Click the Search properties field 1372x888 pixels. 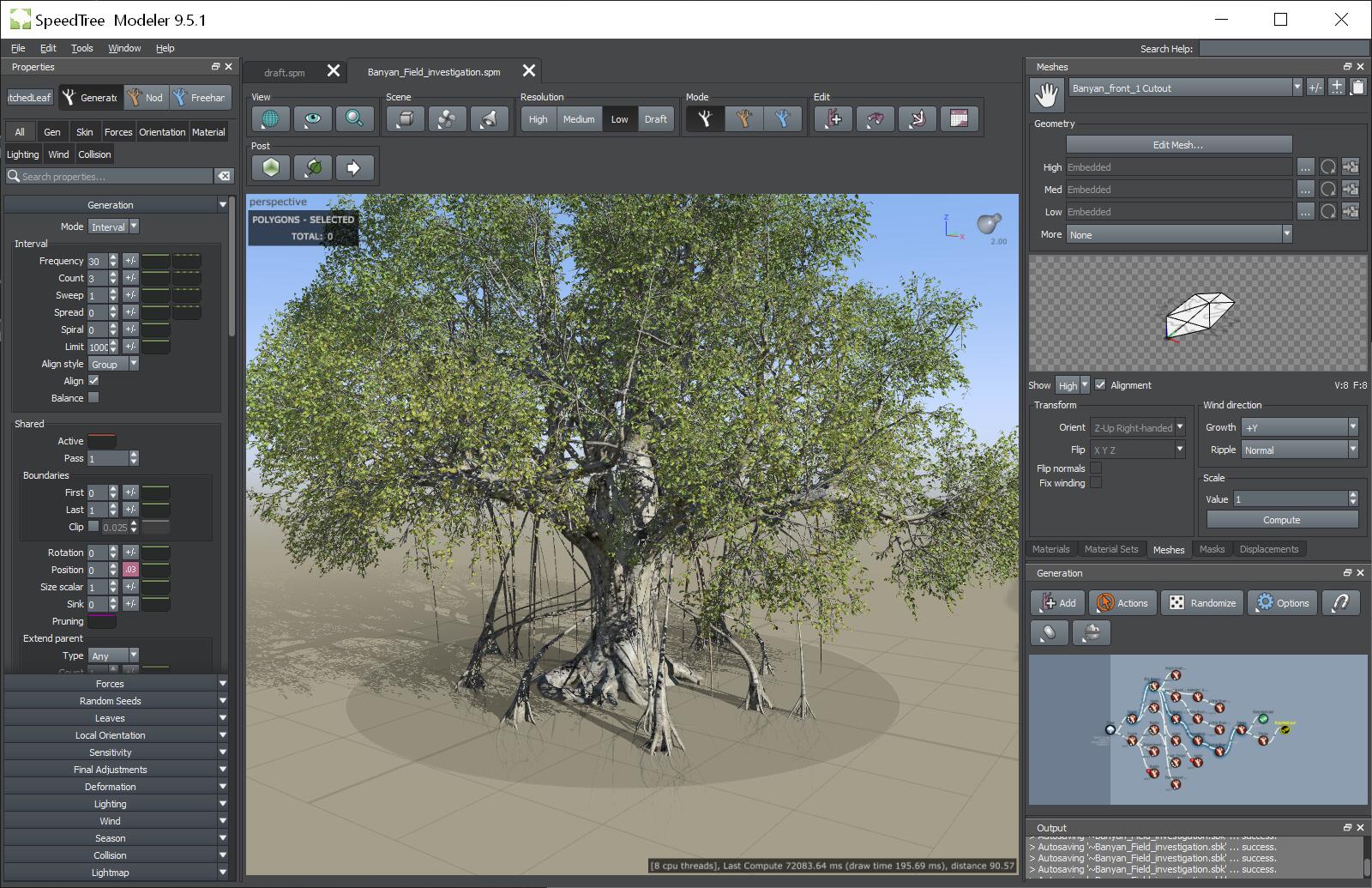(109, 176)
